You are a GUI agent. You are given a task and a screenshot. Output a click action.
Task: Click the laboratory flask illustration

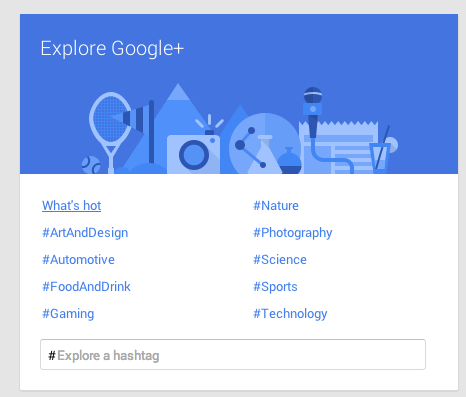[x=264, y=154]
